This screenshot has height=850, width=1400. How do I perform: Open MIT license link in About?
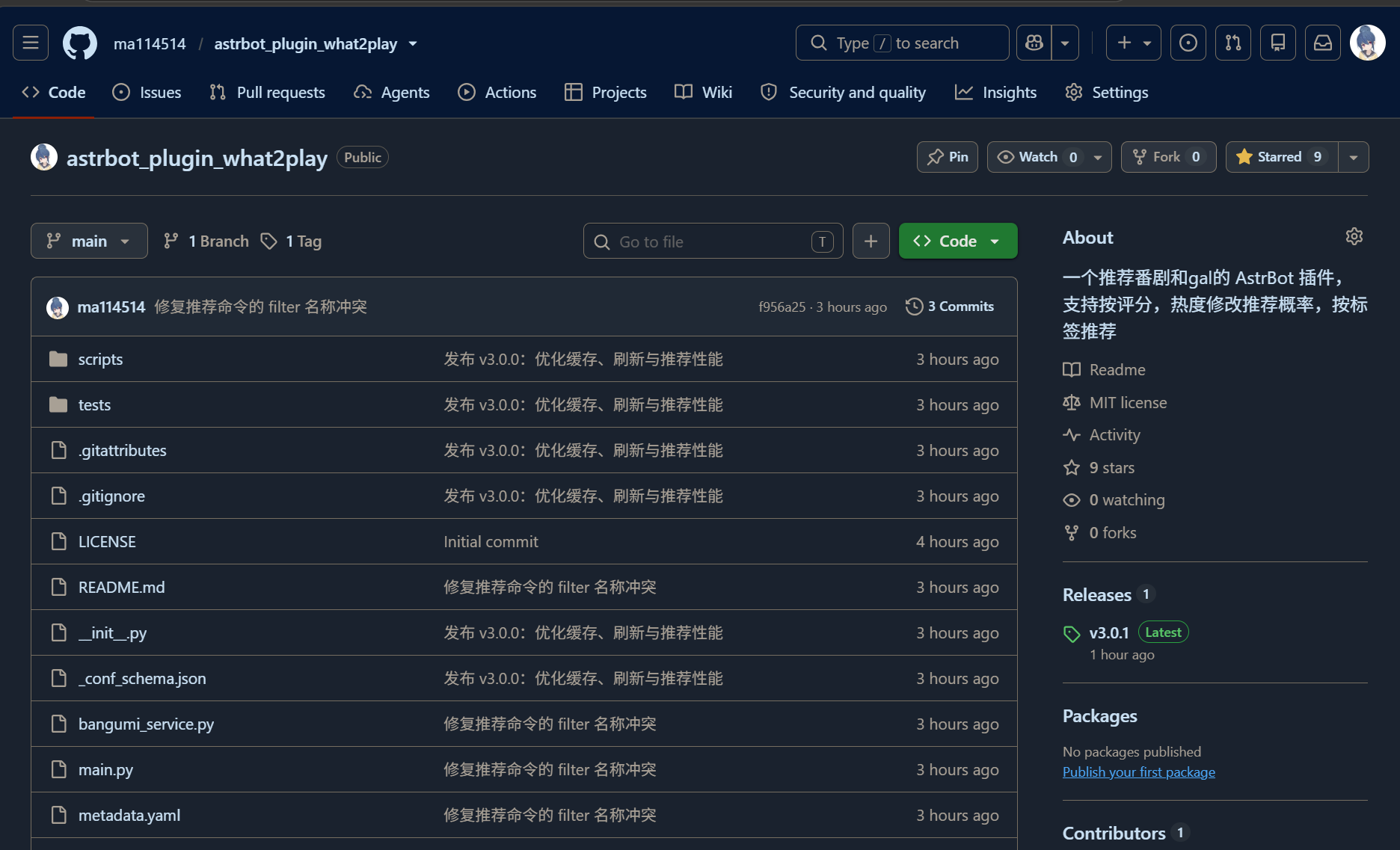tap(1115, 402)
